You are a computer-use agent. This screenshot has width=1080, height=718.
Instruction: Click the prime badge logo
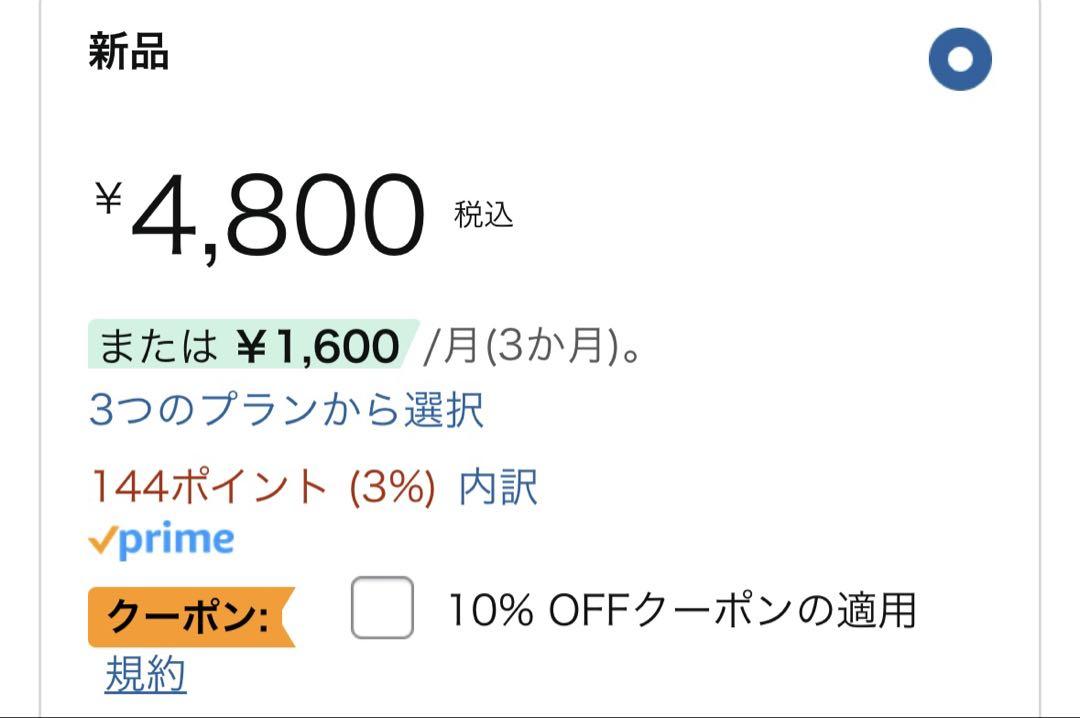(161, 540)
